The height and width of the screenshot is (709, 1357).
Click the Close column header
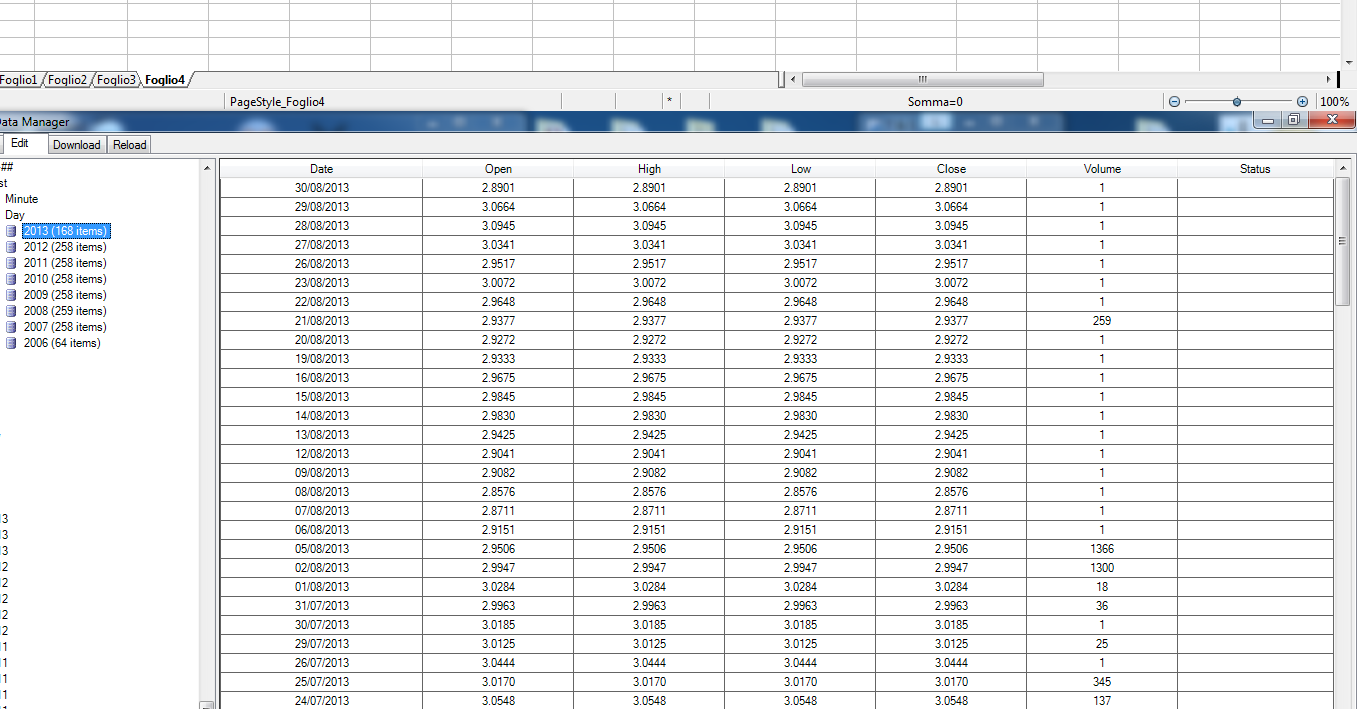(951, 169)
